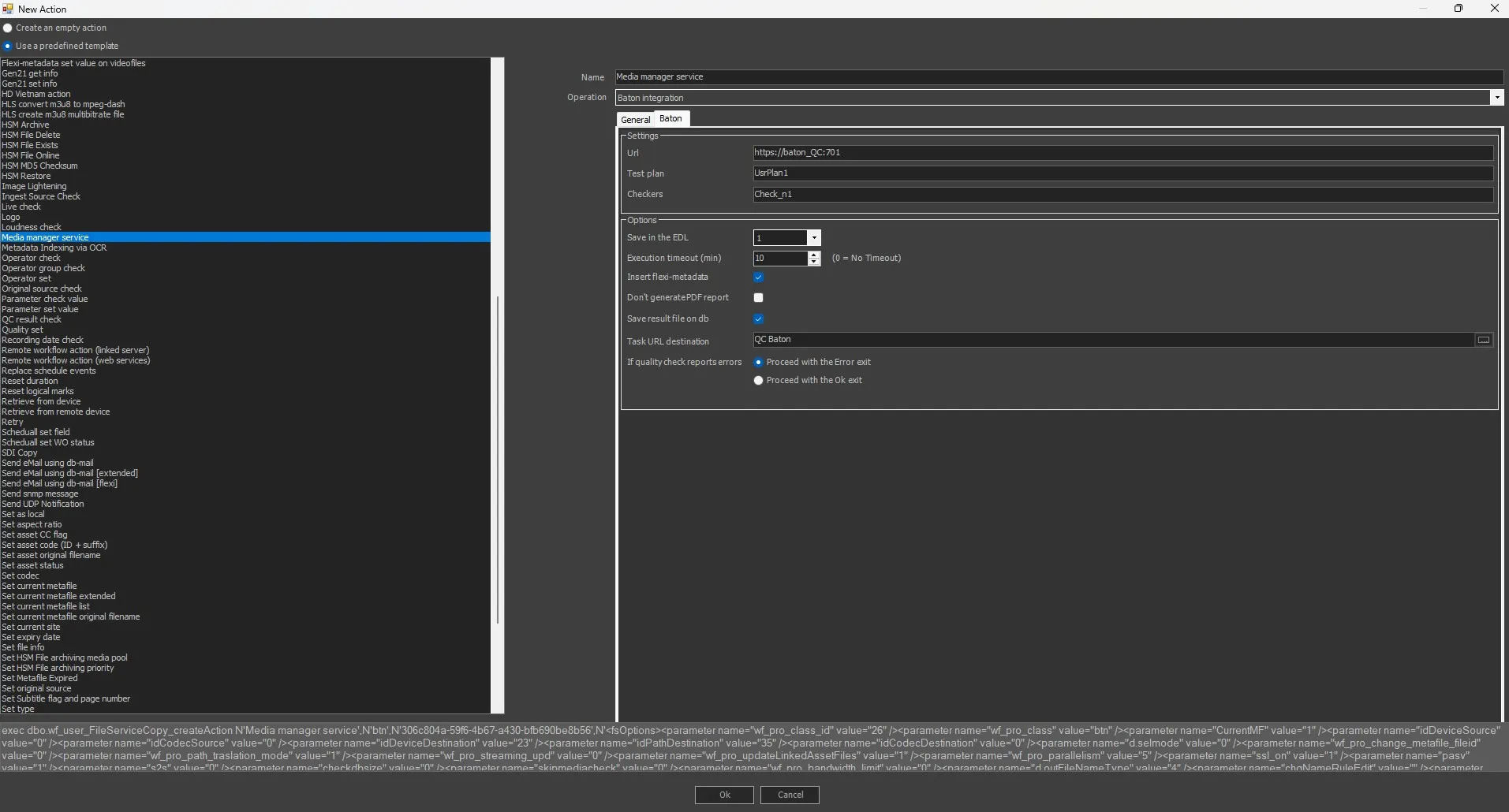Image resolution: width=1509 pixels, height=812 pixels.
Task: Decrease the Execution timeout with the down arrow
Action: pos(814,262)
